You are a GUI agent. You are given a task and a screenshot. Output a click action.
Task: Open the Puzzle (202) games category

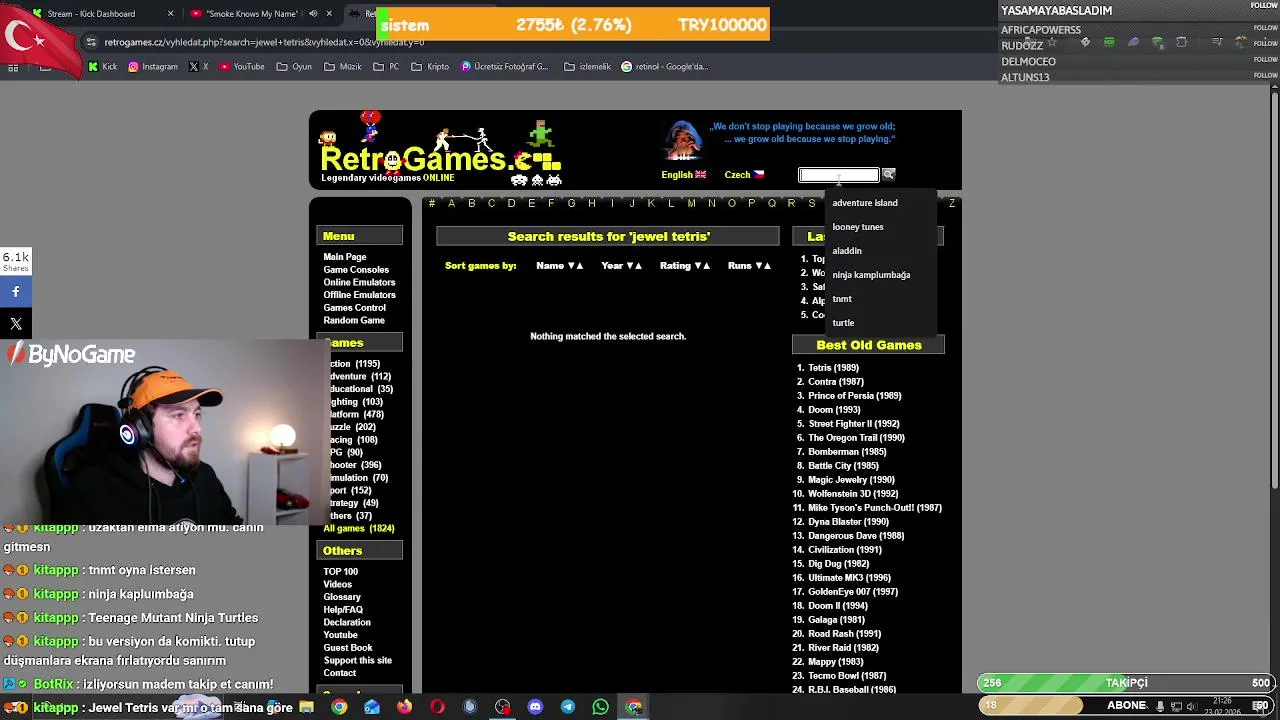tap(353, 427)
